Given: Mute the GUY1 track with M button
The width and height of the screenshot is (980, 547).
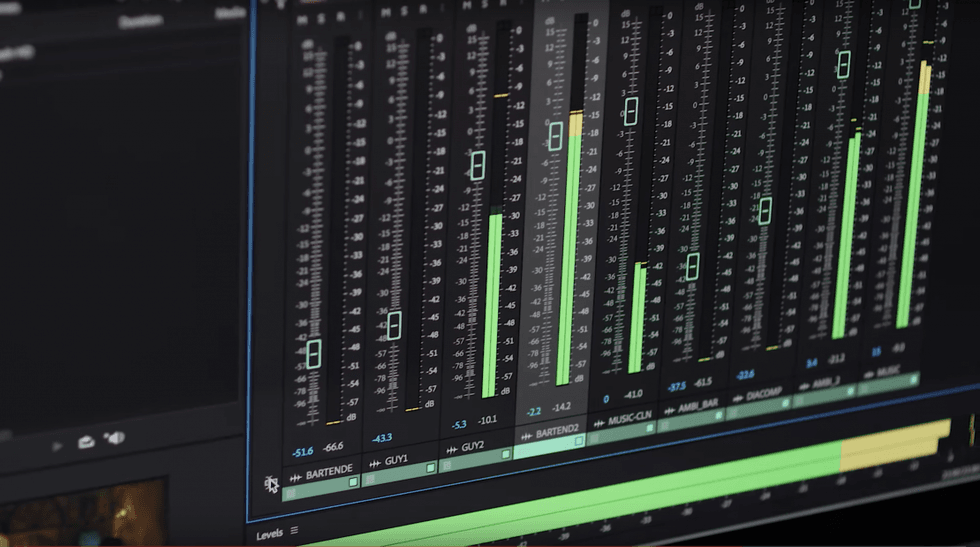Looking at the screenshot, I should 386,13.
